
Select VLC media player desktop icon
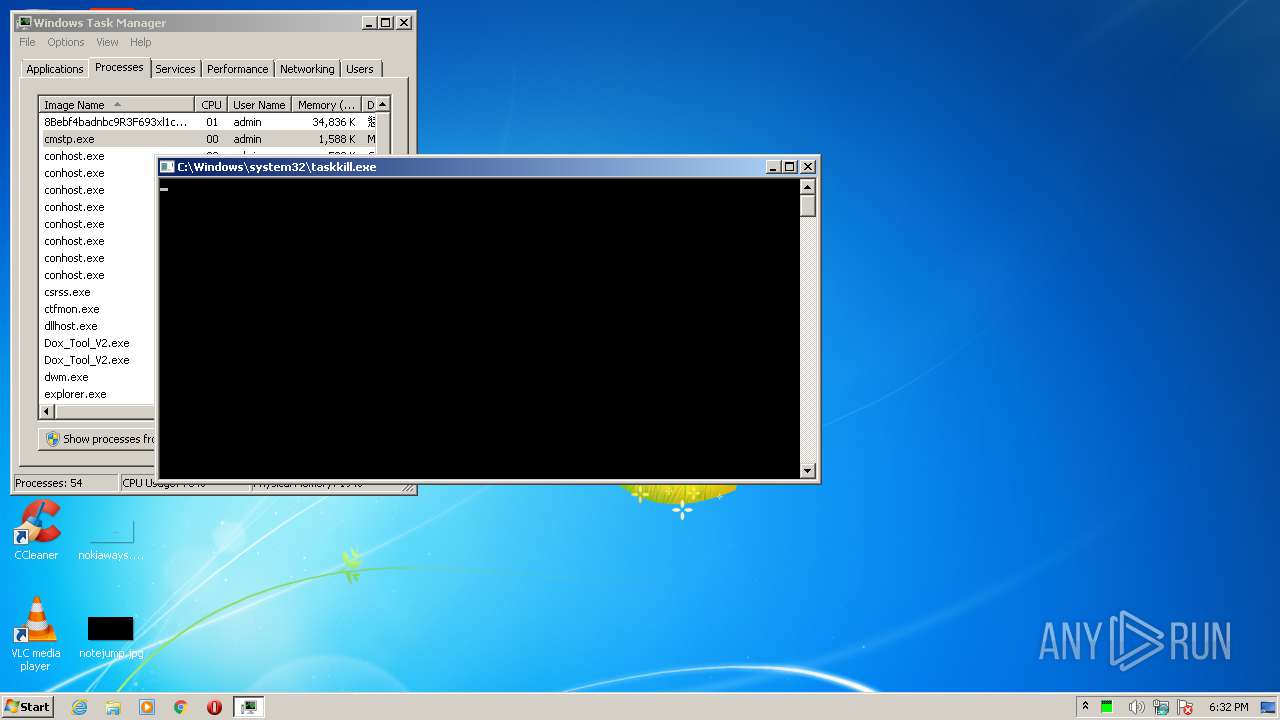[x=36, y=634]
